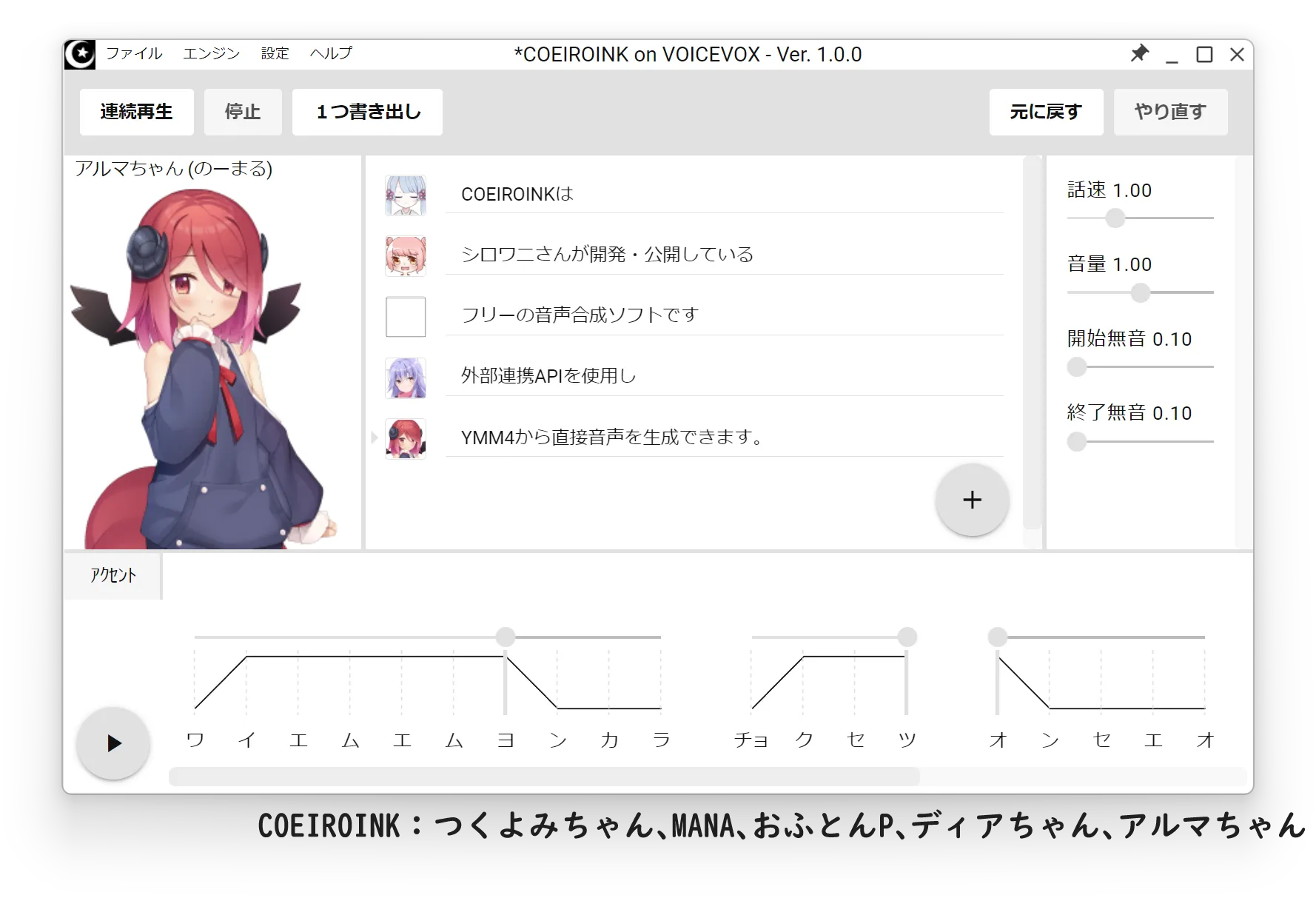Edit the text field COEIROINKは

[724, 195]
